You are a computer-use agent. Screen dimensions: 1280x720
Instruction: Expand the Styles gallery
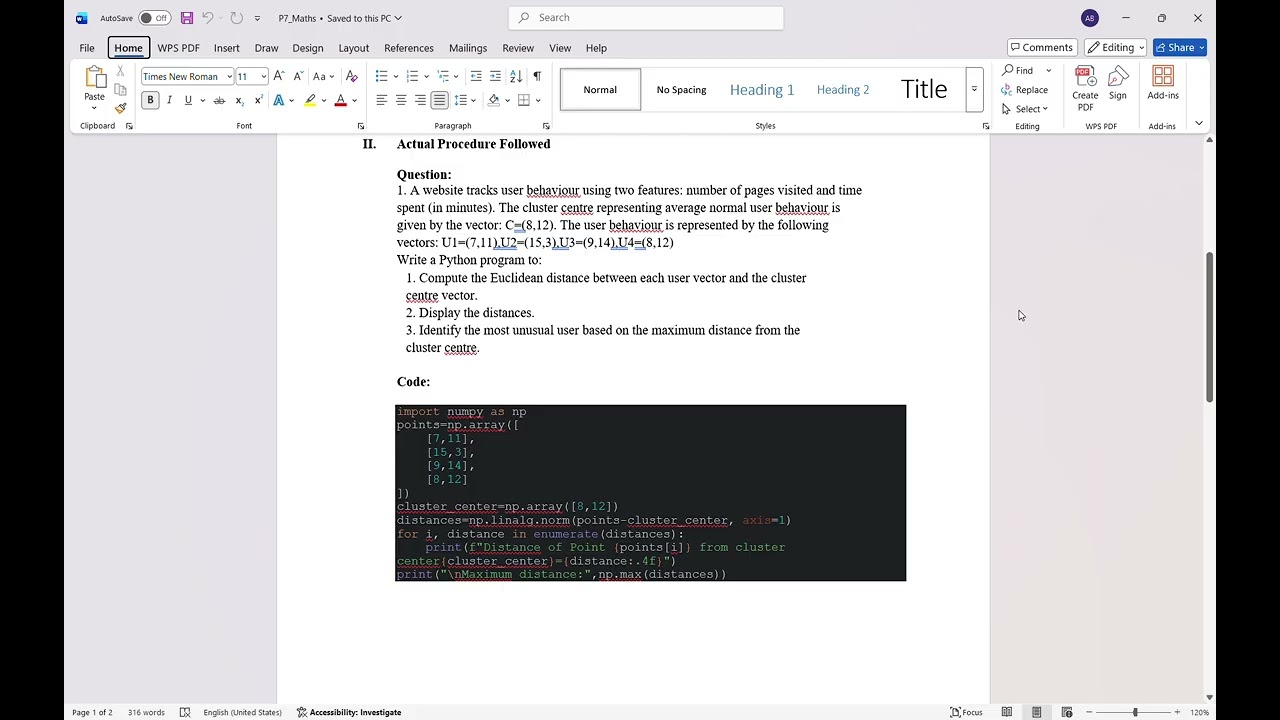tap(973, 89)
